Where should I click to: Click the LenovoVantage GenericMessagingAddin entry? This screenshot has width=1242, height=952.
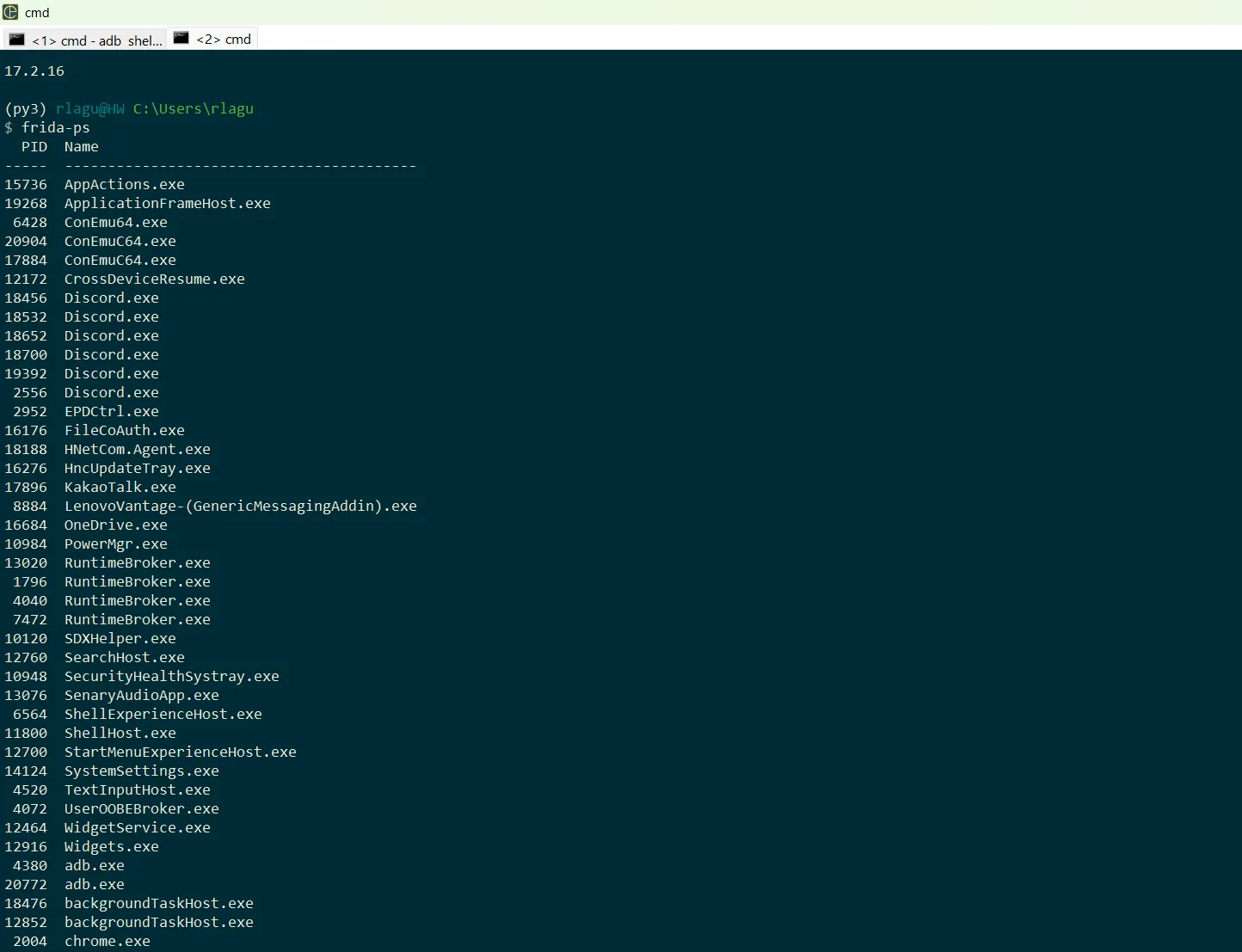241,506
